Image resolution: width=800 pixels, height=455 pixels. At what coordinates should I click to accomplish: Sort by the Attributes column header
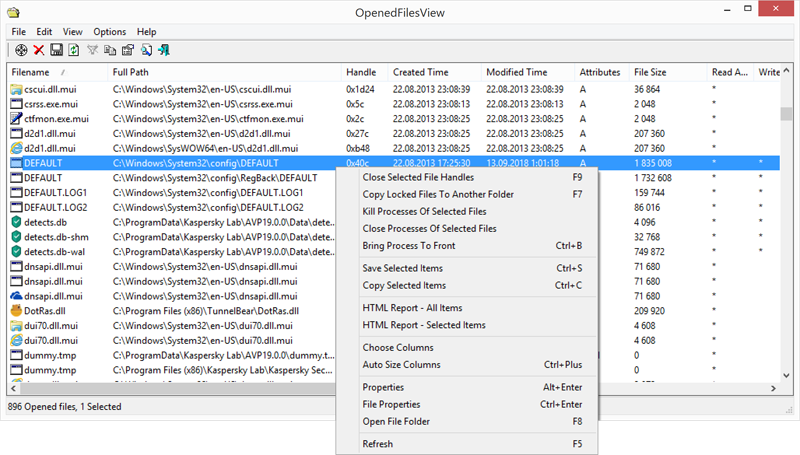click(602, 72)
